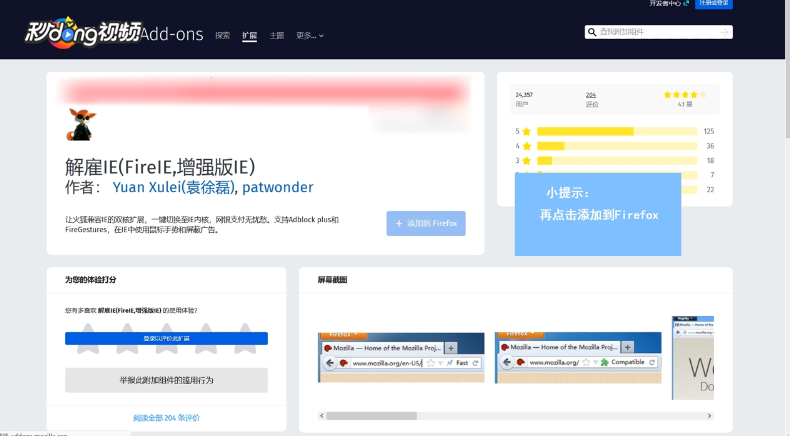The width and height of the screenshot is (790, 436).
Task: Click the 3 star icon in rating breakdown
Action: (526, 161)
